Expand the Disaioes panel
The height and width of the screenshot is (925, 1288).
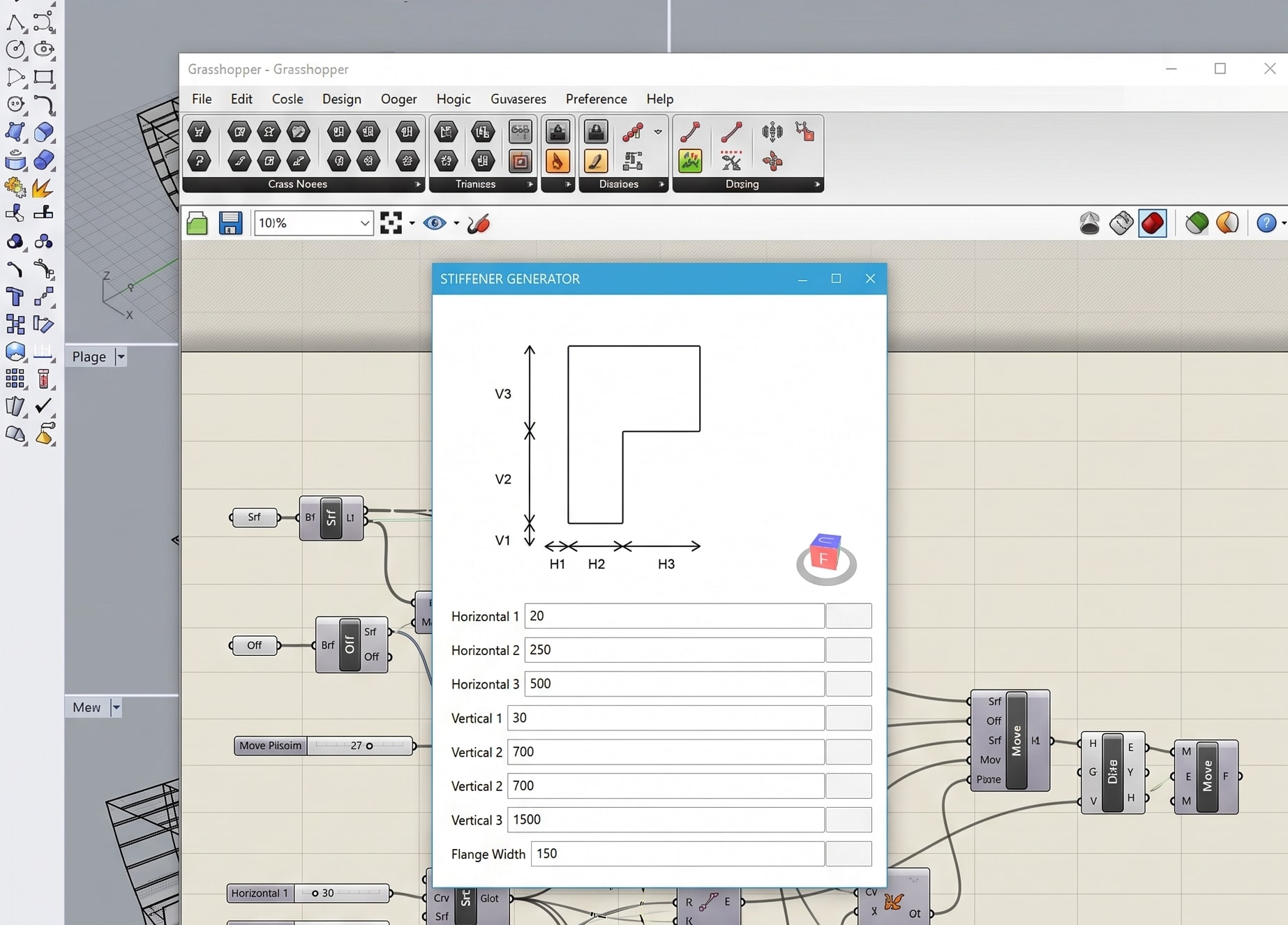click(661, 185)
